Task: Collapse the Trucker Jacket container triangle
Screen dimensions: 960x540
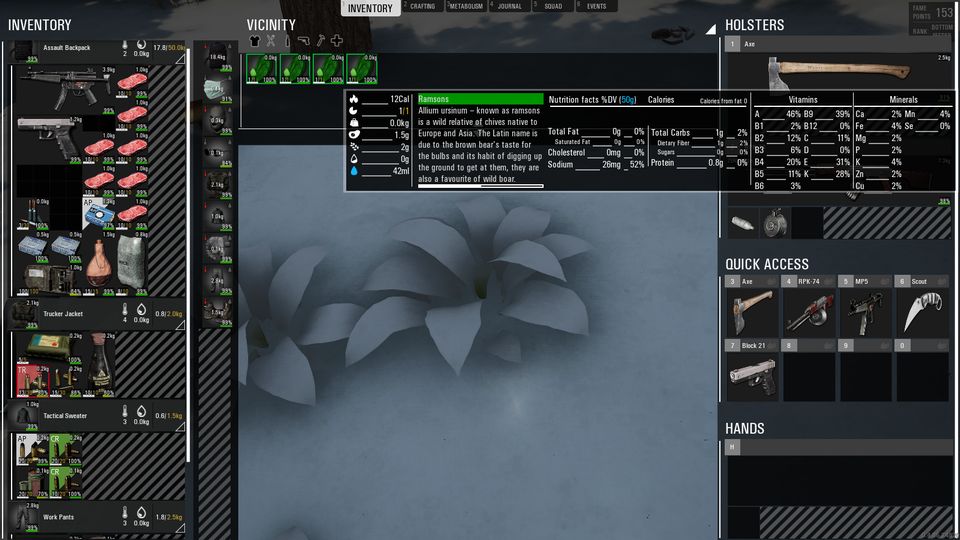Action: coord(180,326)
